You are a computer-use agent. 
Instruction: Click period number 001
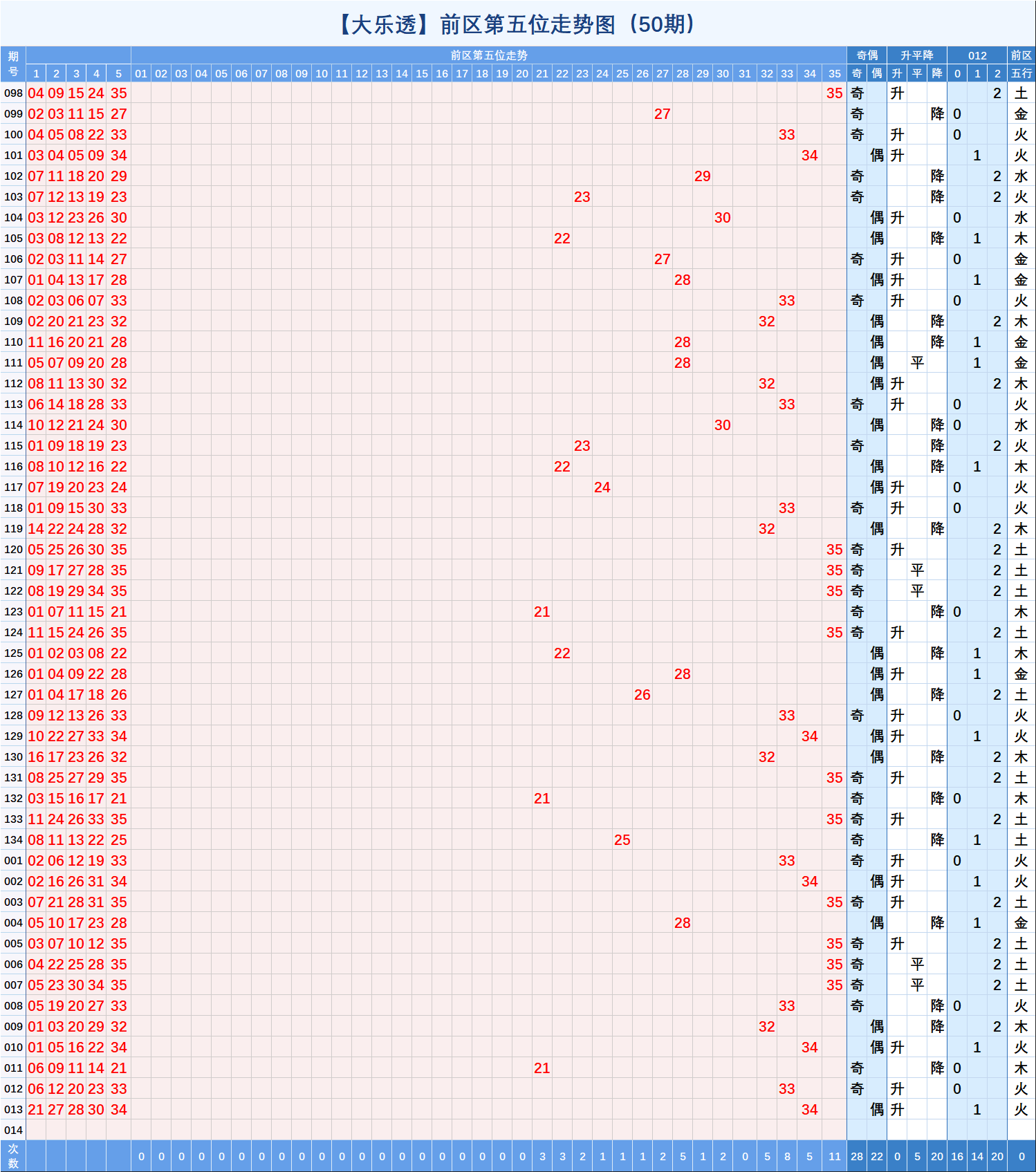[x=13, y=861]
